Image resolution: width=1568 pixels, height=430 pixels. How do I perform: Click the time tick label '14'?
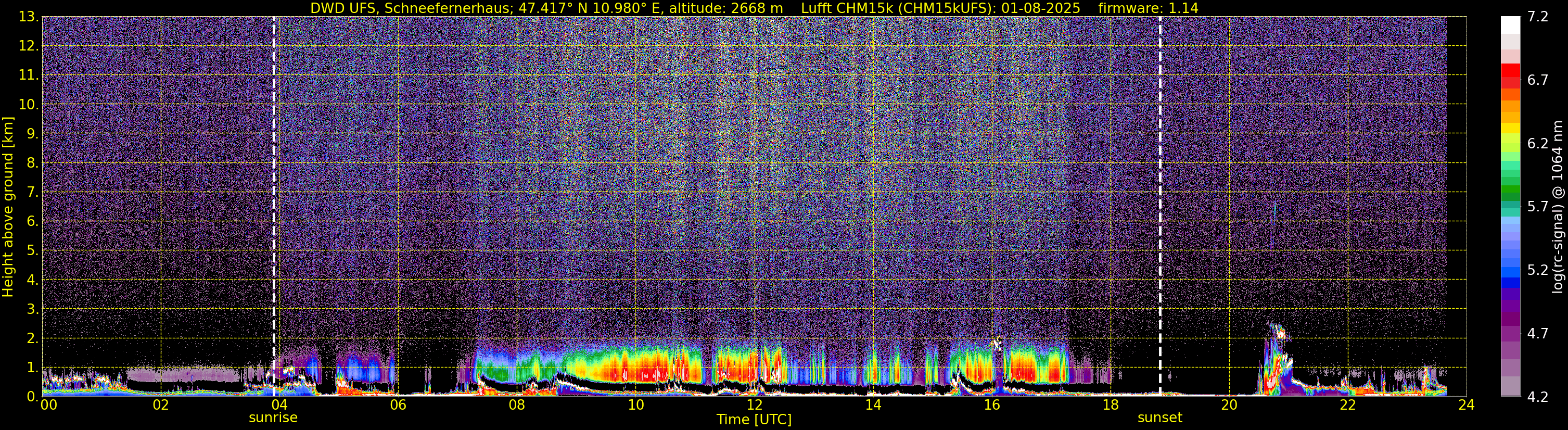(873, 405)
